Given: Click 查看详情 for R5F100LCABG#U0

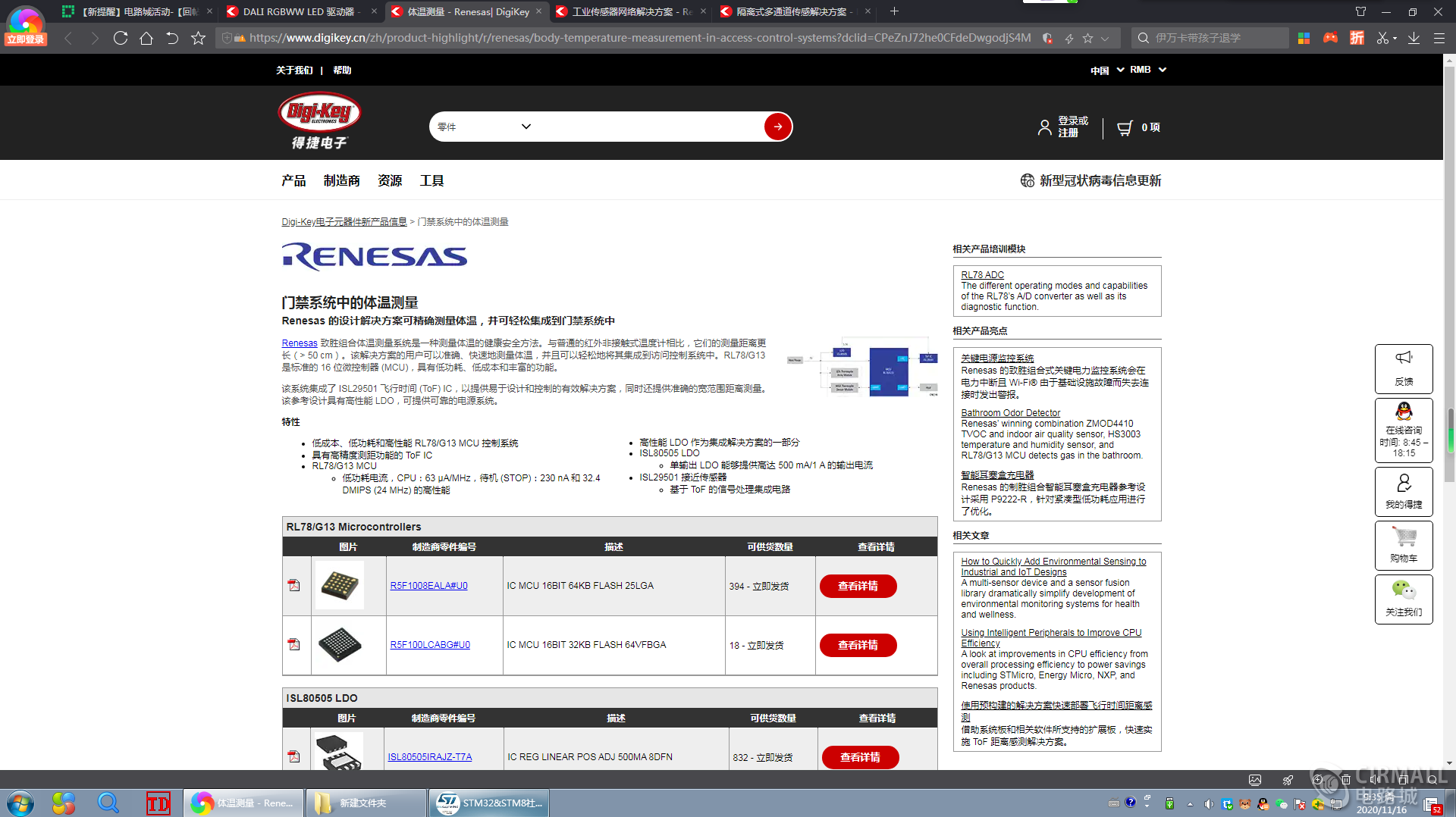Looking at the screenshot, I should (858, 645).
